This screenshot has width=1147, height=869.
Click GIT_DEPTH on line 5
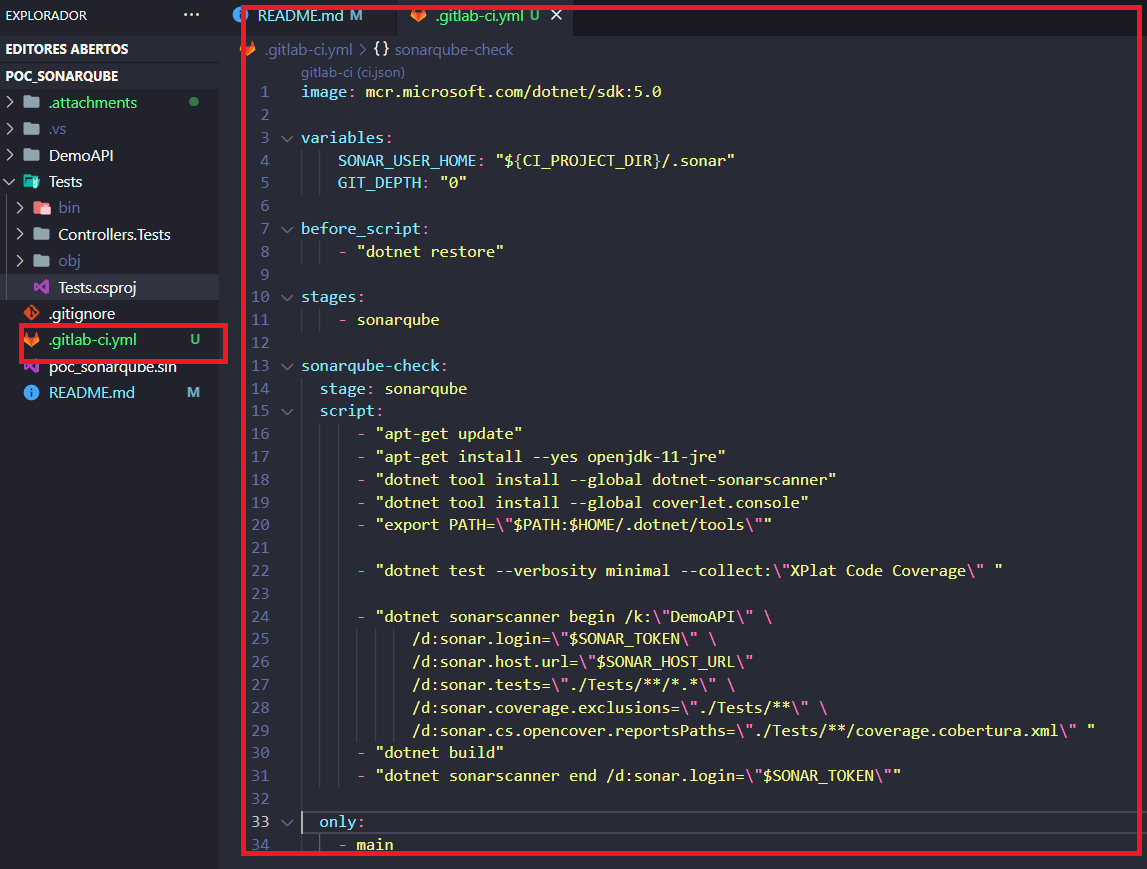click(380, 183)
